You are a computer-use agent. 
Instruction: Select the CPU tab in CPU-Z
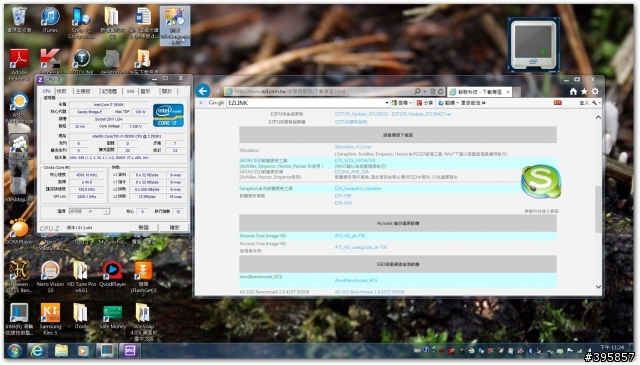[47, 91]
